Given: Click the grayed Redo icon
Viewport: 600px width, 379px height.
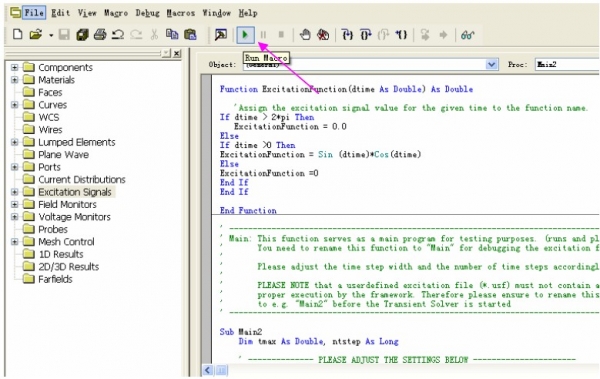Looking at the screenshot, I should click(x=136, y=35).
